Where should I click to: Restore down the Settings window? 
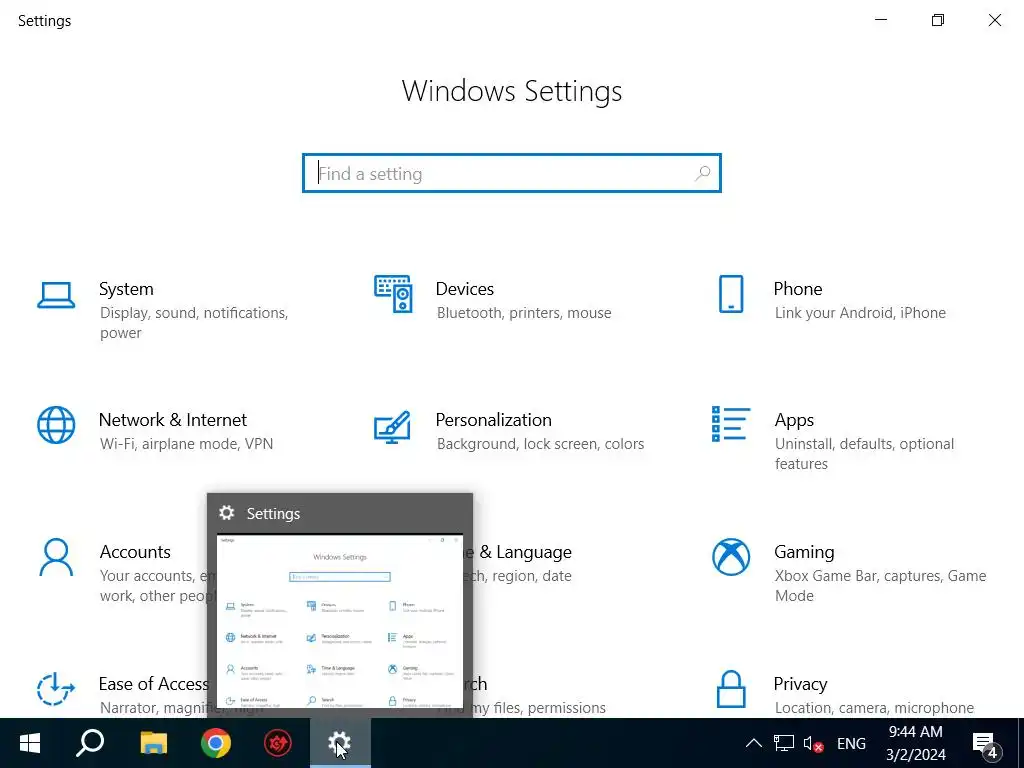pyautogui.click(x=938, y=20)
